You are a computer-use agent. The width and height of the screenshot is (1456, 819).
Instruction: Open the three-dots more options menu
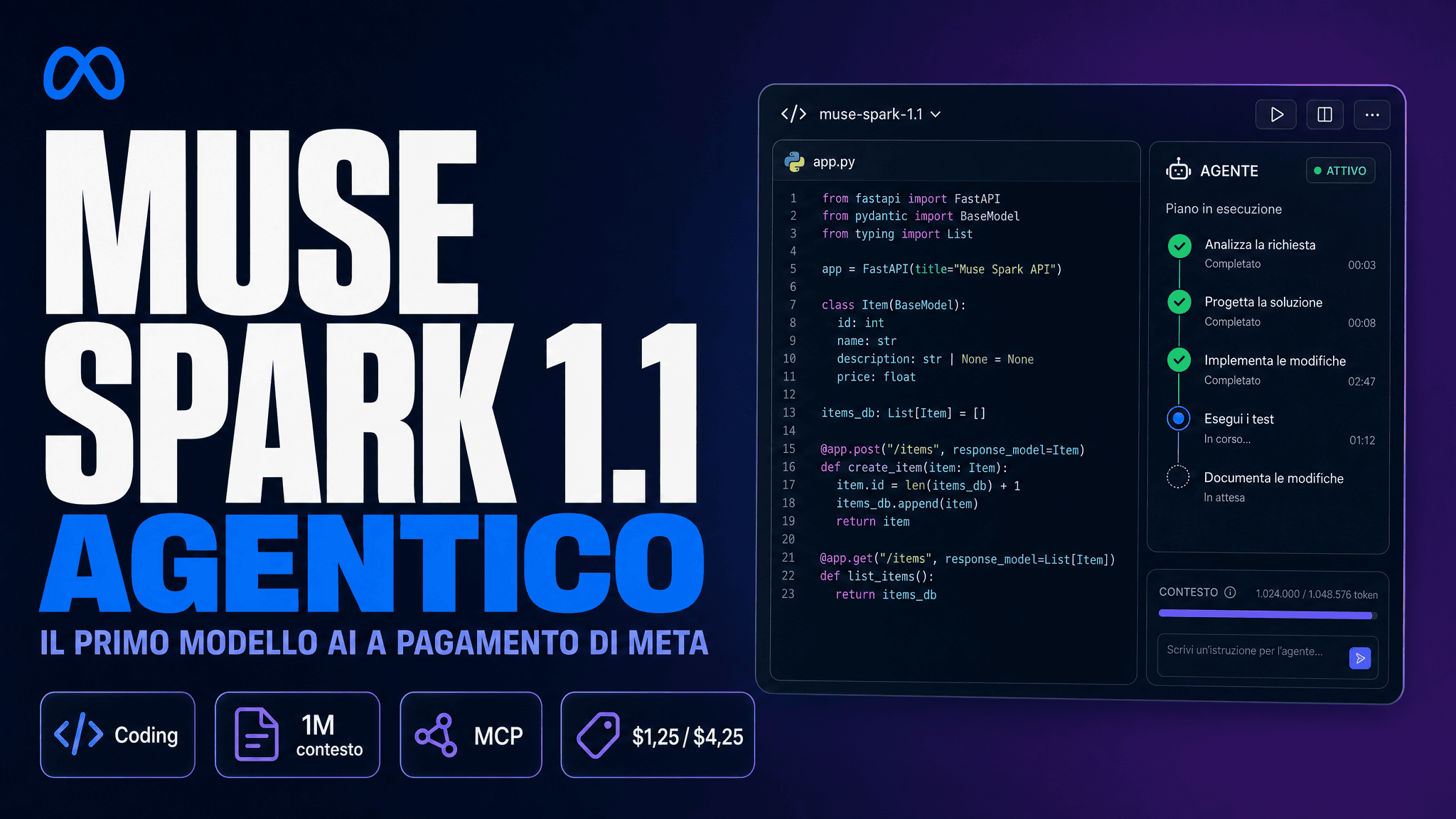pyautogui.click(x=1372, y=114)
